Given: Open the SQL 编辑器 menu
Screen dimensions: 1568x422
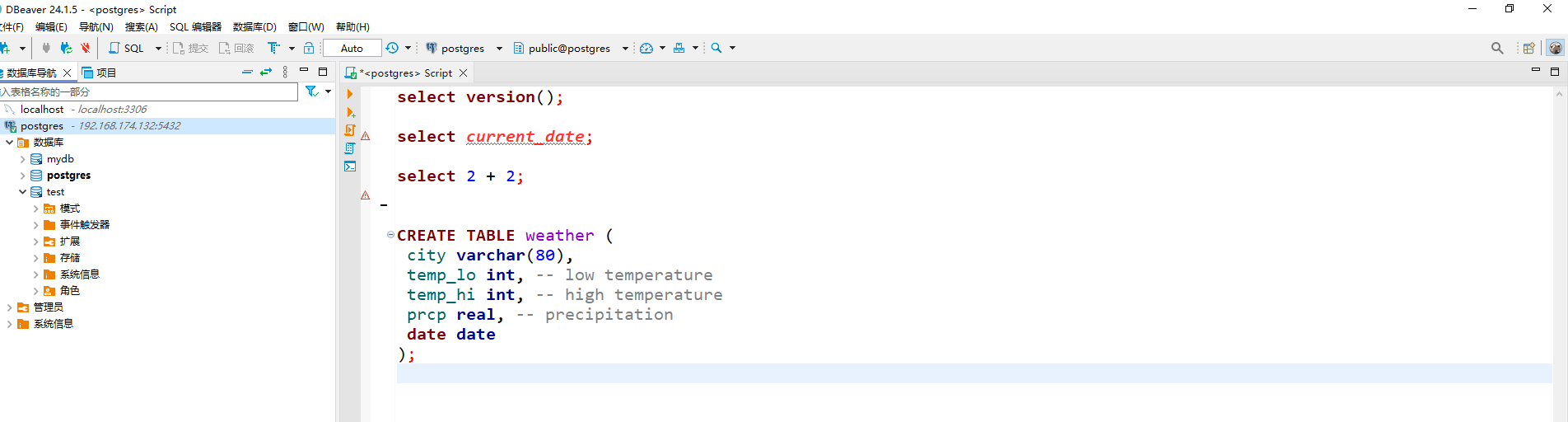Looking at the screenshot, I should pos(195,27).
